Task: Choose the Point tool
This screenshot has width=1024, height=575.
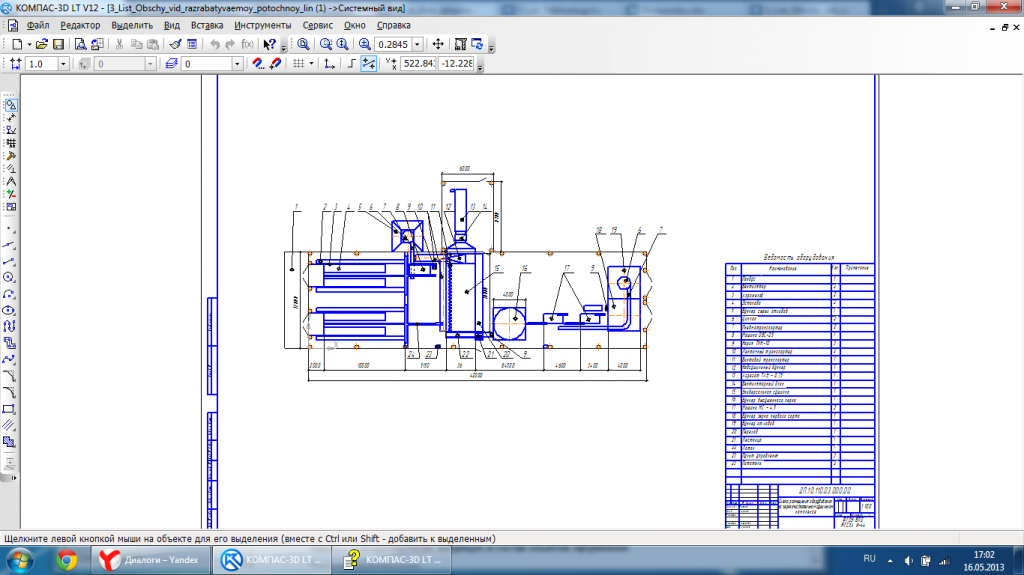Action: pos(9,229)
